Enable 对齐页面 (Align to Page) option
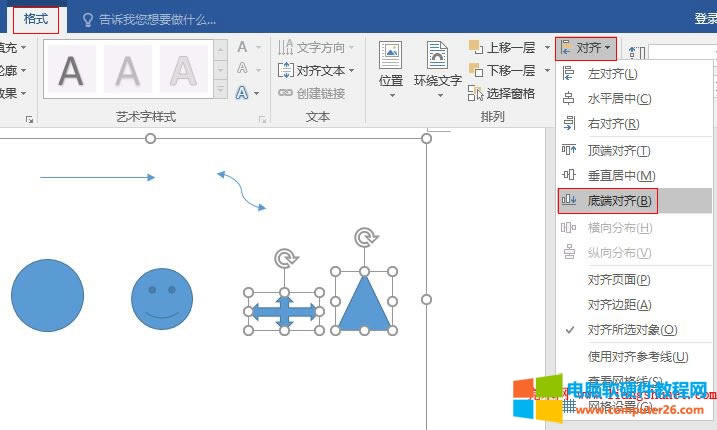717x430 pixels. [x=619, y=280]
